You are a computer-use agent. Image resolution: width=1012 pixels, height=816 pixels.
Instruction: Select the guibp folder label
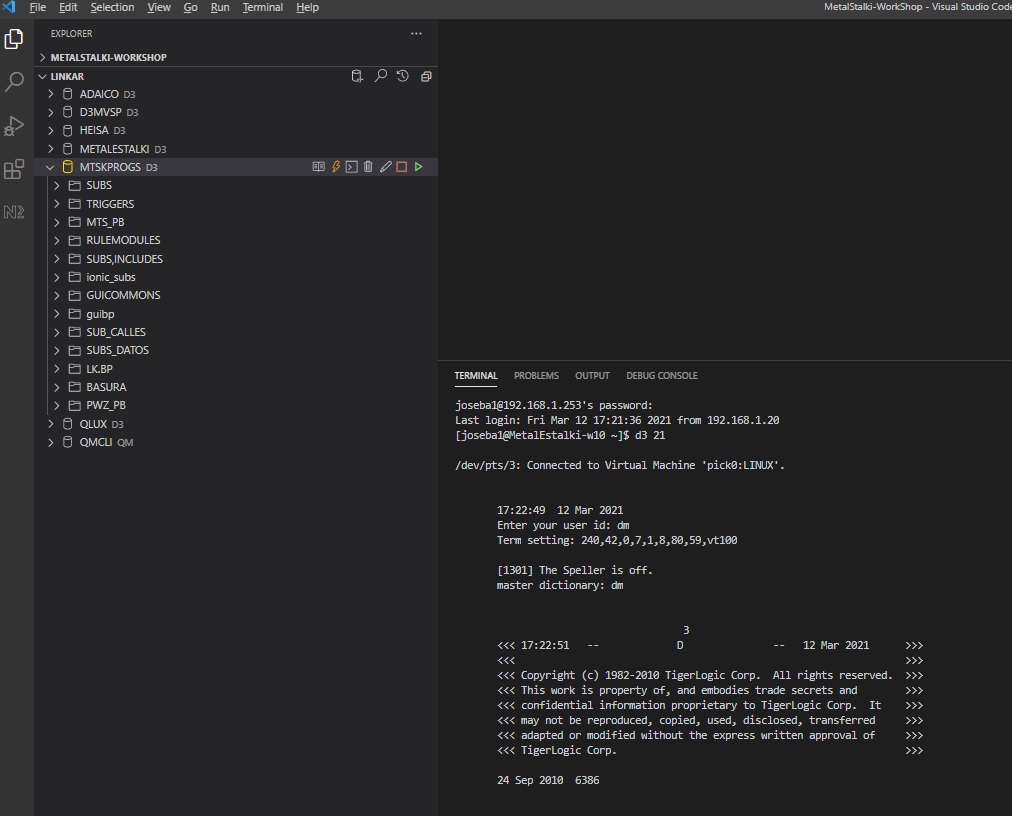click(x=100, y=314)
